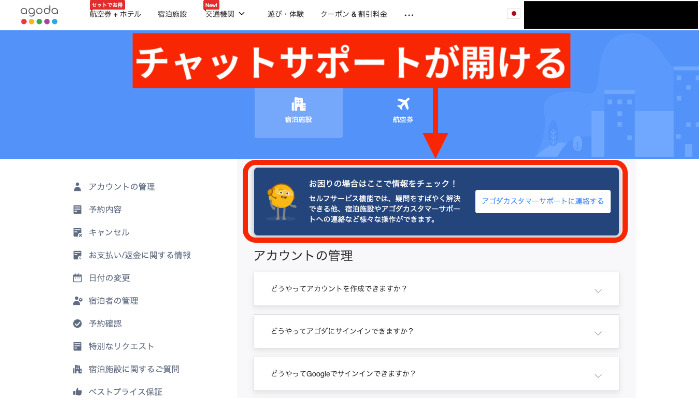This screenshot has width=699, height=398.
Task: Open ベストプライス保証 sidebar link
Action: pos(125,392)
